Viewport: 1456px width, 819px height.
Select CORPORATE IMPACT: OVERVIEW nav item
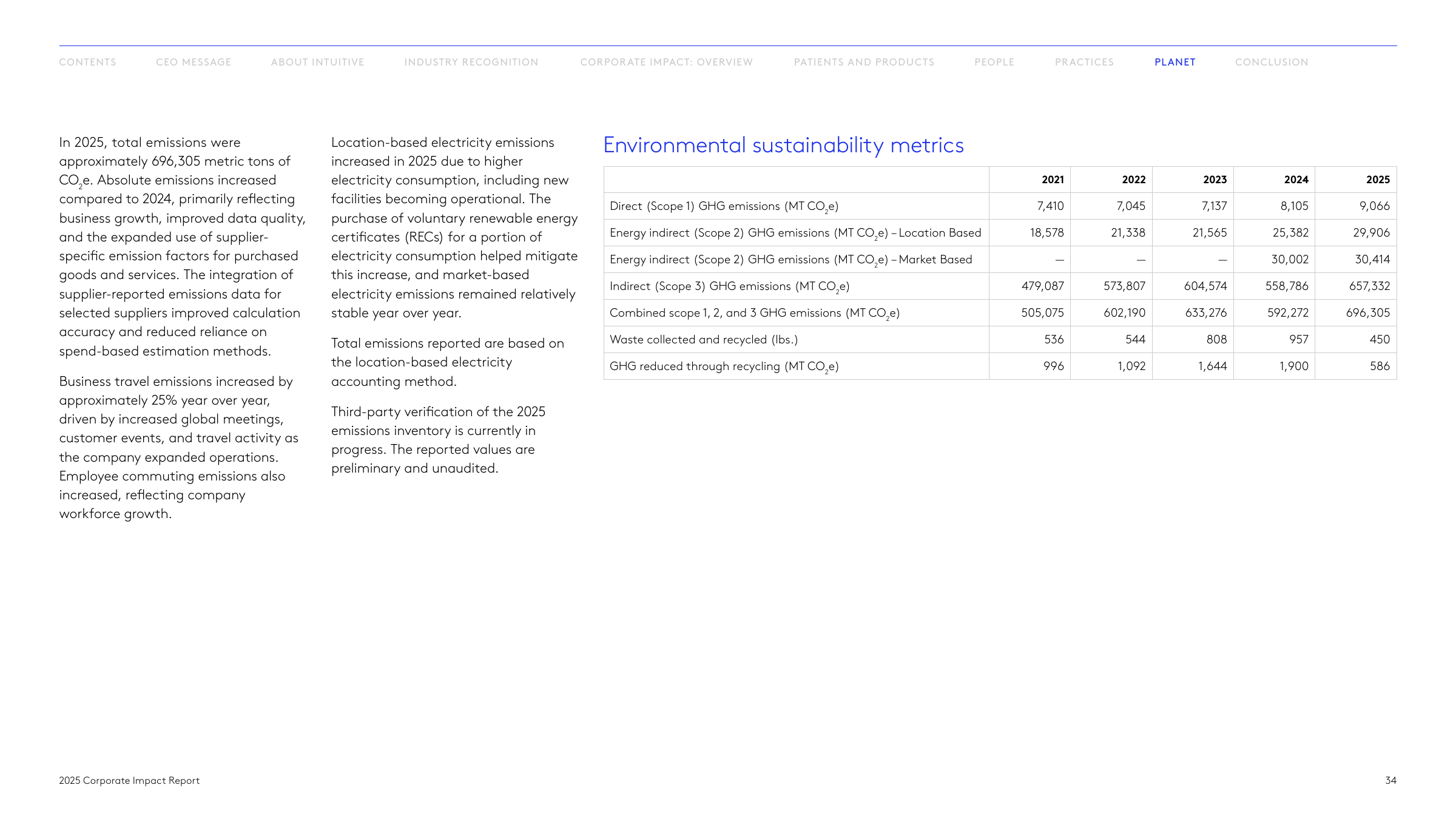[666, 62]
